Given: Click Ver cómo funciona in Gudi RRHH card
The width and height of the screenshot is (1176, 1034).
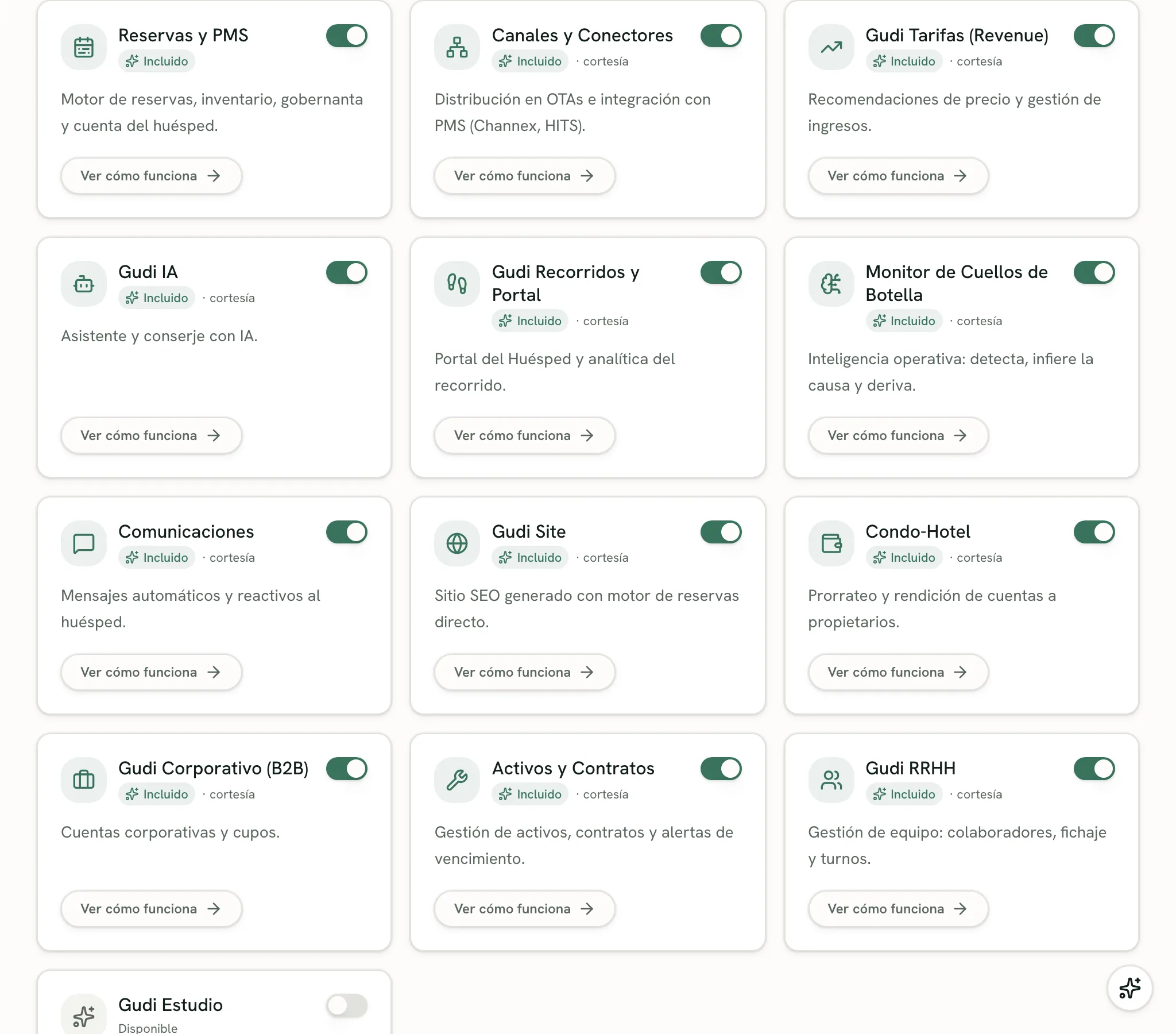Looking at the screenshot, I should [898, 909].
